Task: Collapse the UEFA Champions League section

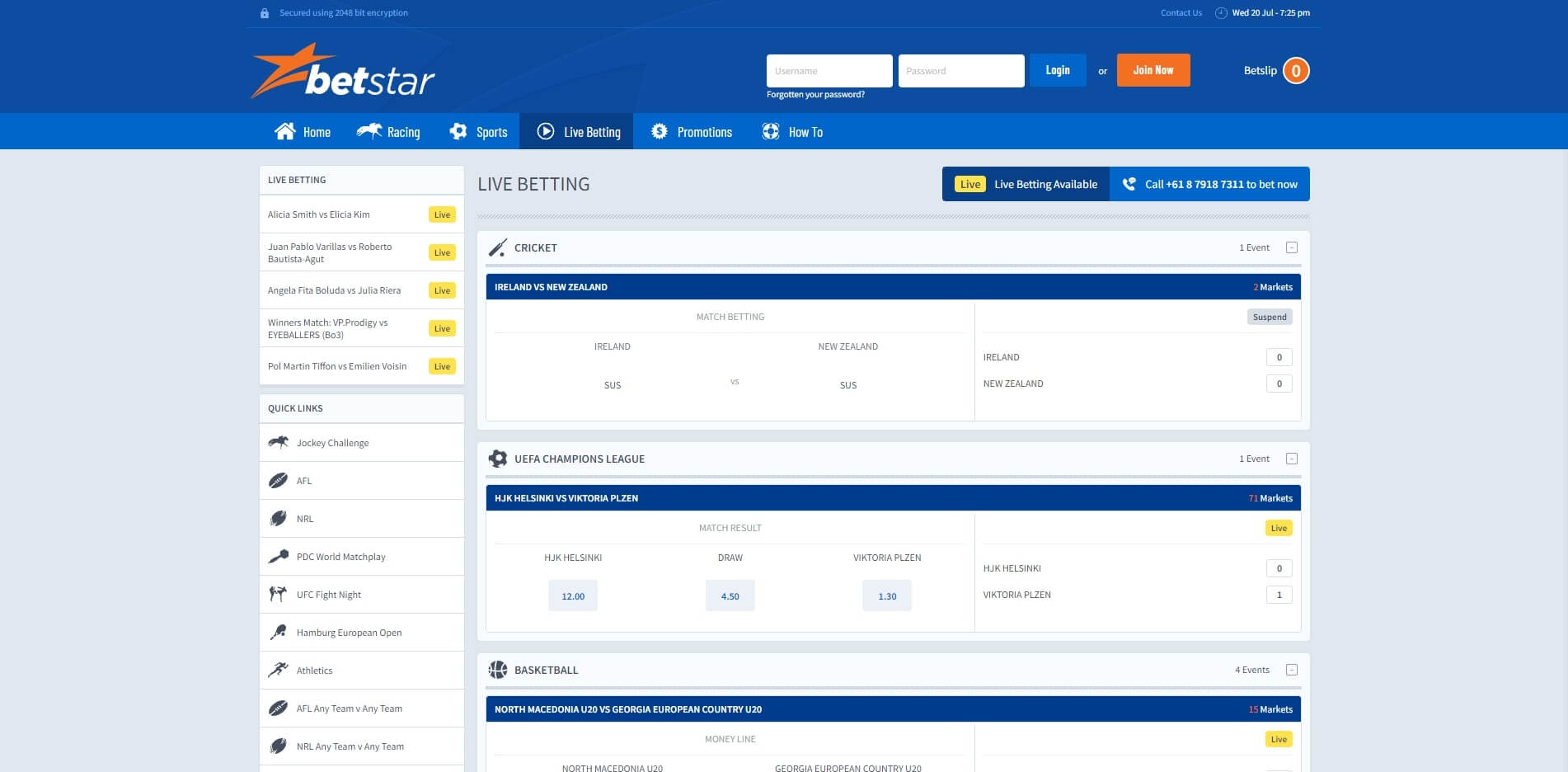Action: click(x=1292, y=459)
